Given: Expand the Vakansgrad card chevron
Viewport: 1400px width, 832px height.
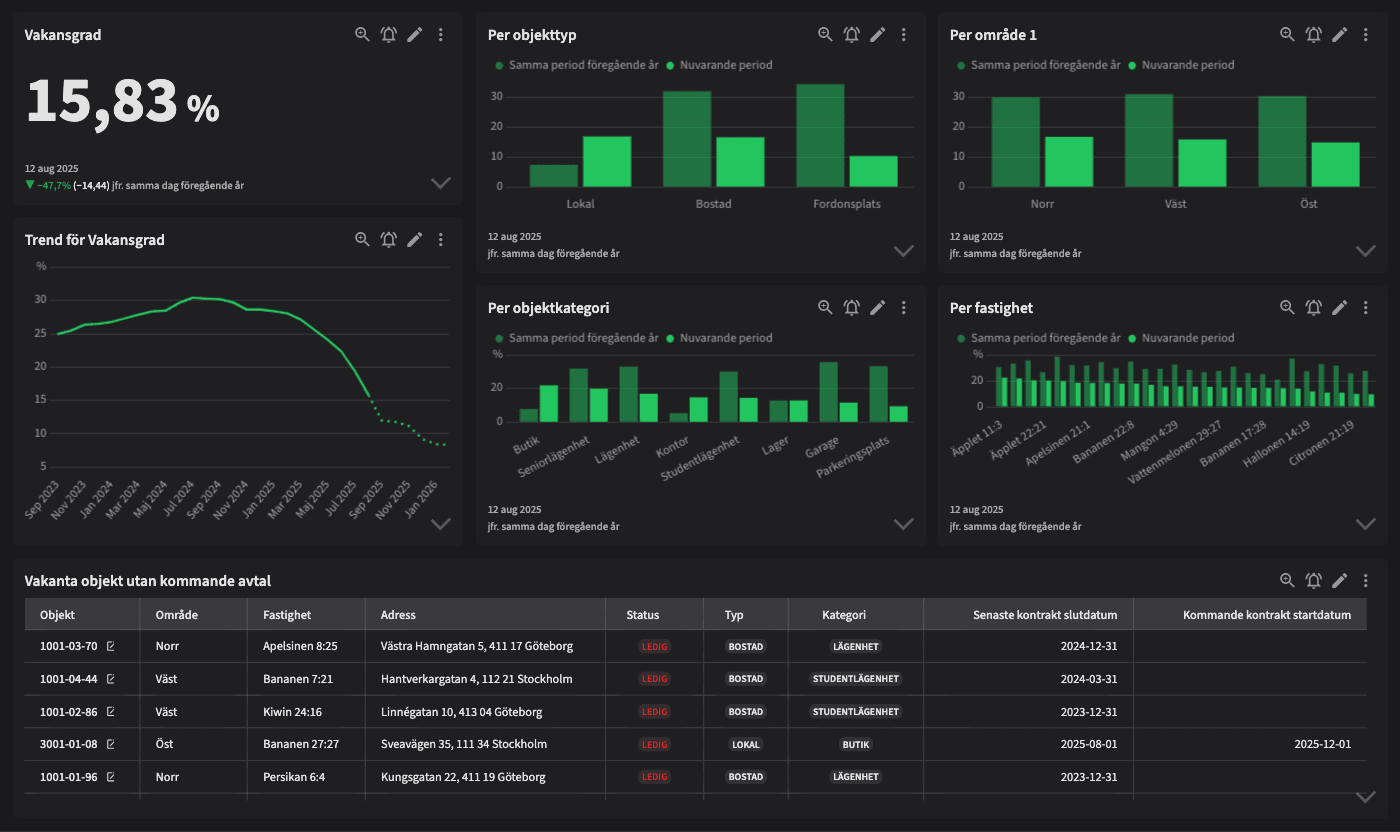Looking at the screenshot, I should (x=441, y=183).
